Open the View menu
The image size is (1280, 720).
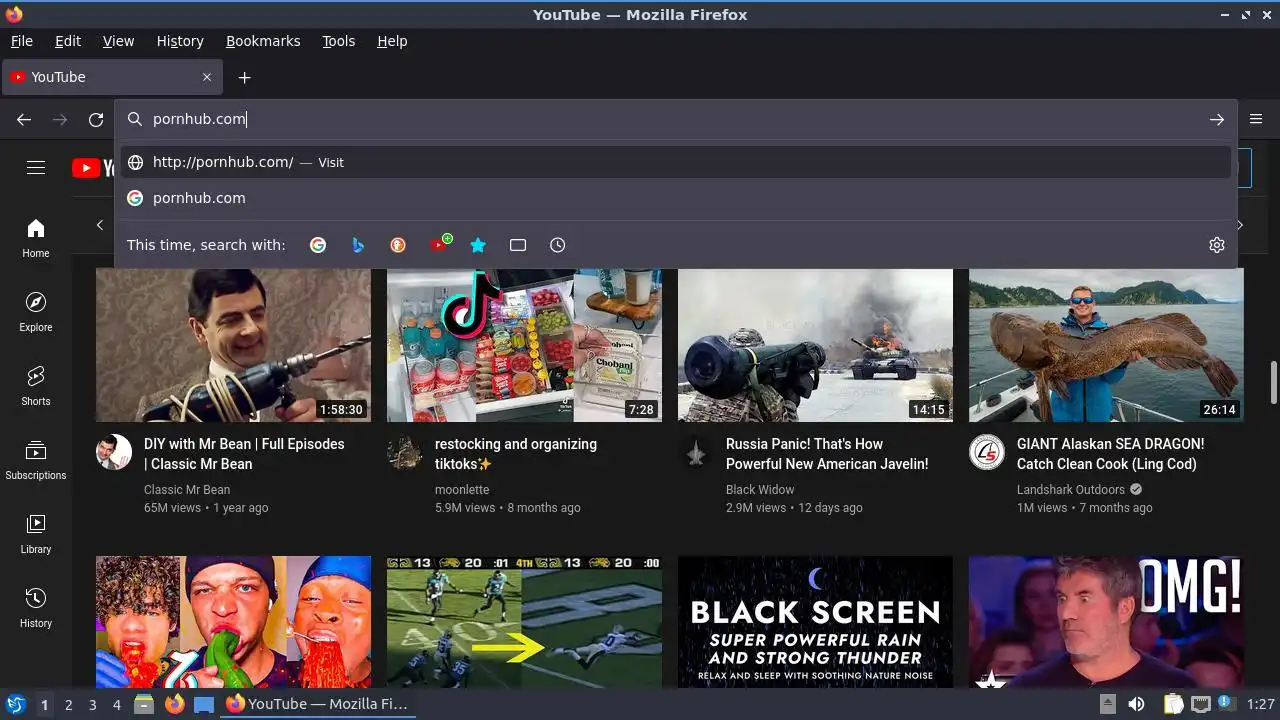coord(118,41)
